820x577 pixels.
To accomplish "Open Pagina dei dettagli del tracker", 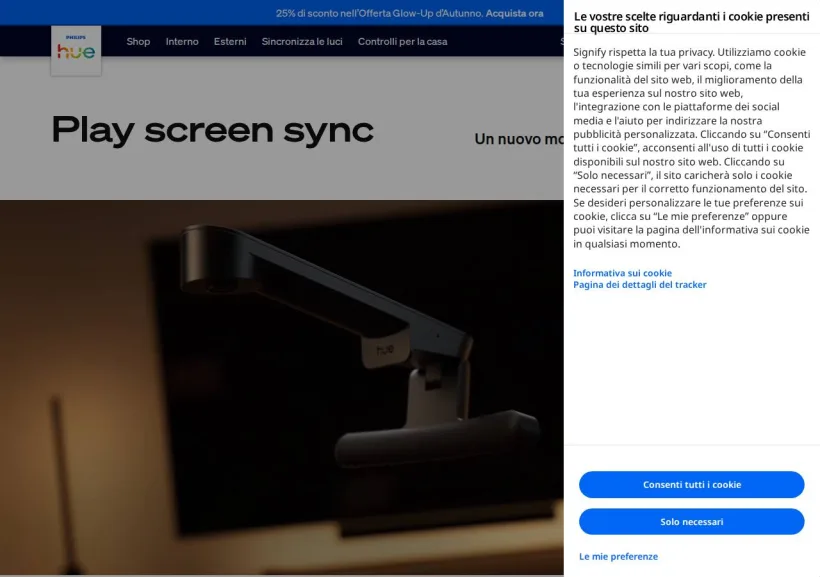I will (640, 285).
